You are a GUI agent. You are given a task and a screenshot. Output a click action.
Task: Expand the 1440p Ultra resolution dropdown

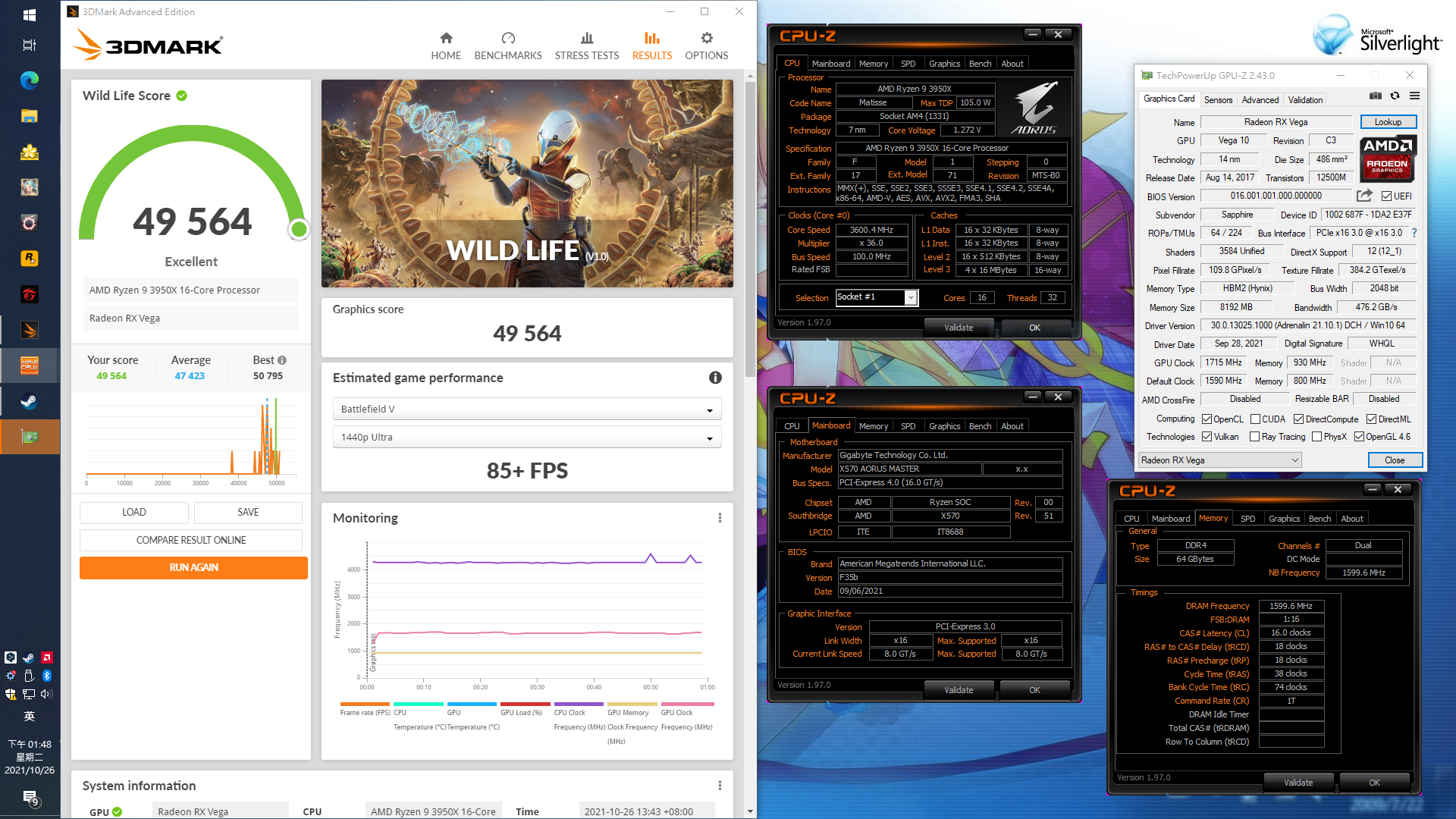point(527,438)
